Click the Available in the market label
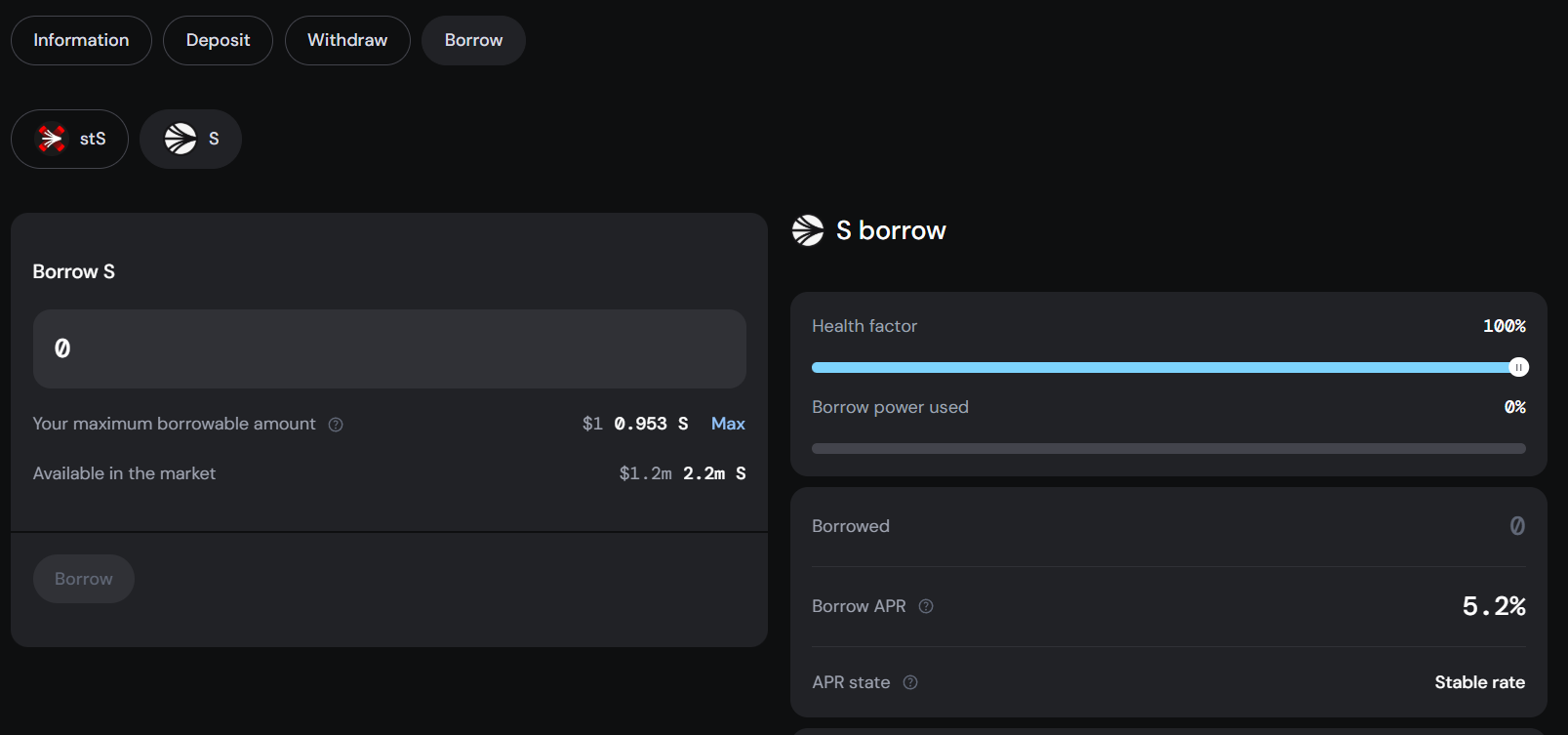Screen dimensions: 1568x735 [124, 473]
